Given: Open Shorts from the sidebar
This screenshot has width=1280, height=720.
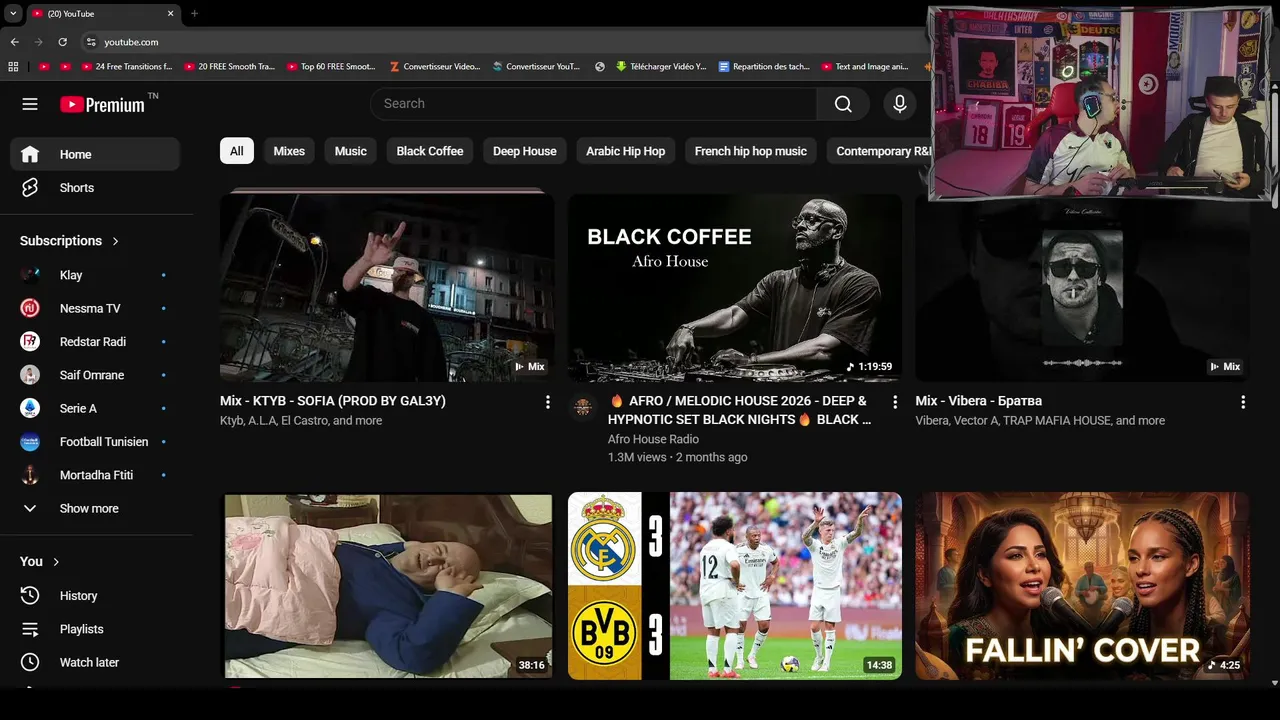Looking at the screenshot, I should (x=95, y=188).
